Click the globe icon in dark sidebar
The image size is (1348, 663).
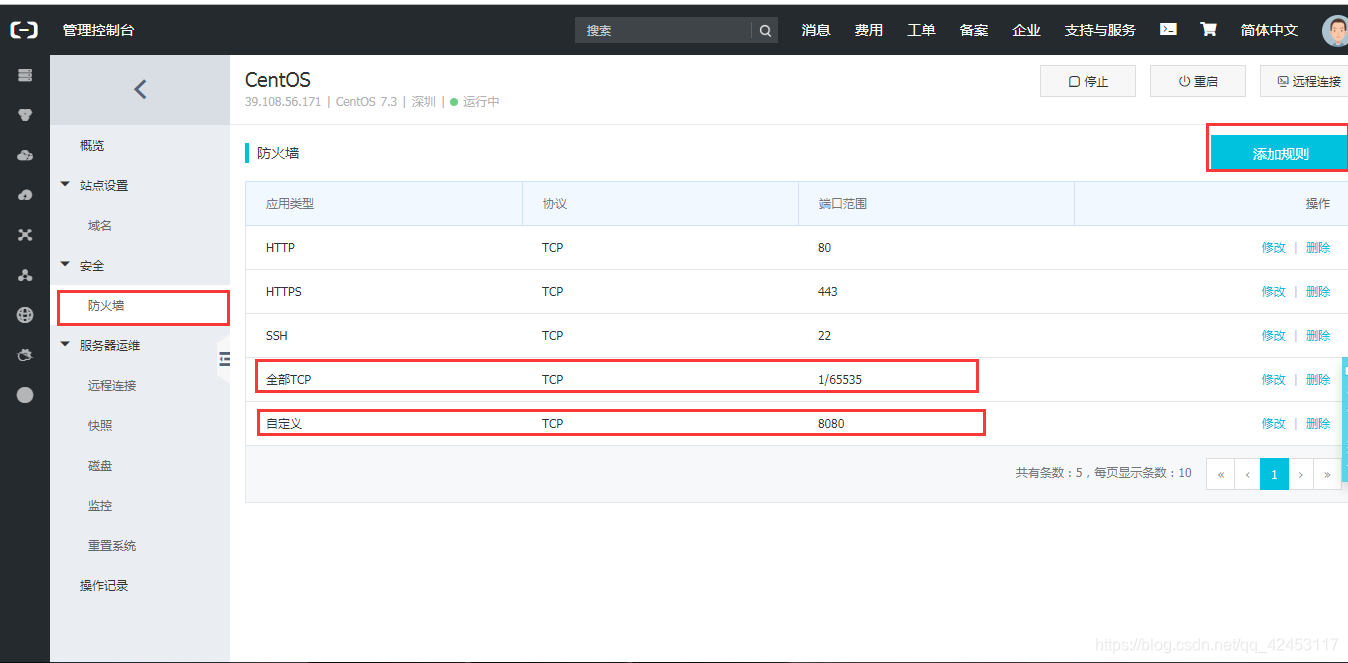tap(25, 315)
